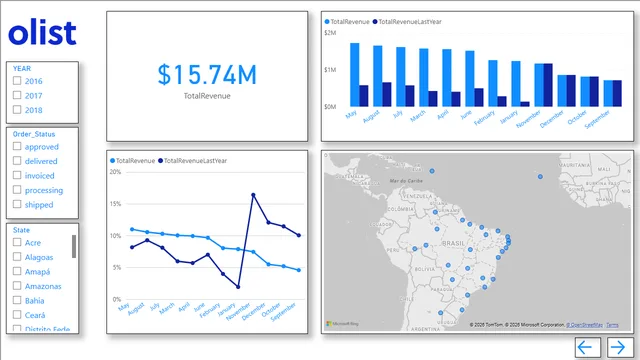Click the Microsoft Bing logo on map
The width and height of the screenshot is (640, 360).
342,324
